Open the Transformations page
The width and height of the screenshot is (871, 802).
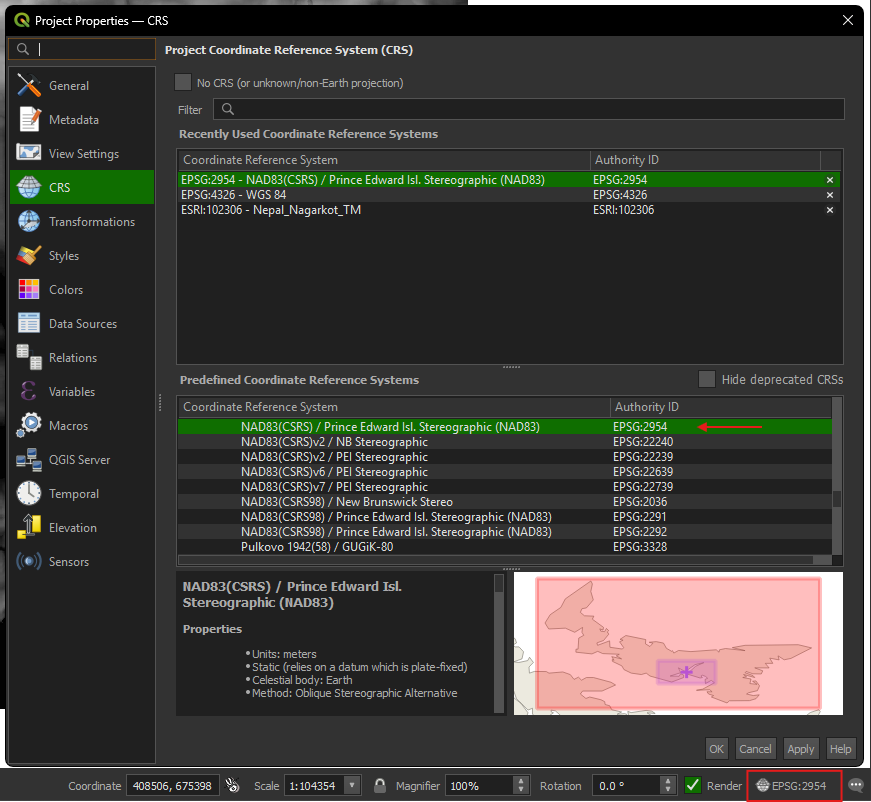[x=91, y=222]
